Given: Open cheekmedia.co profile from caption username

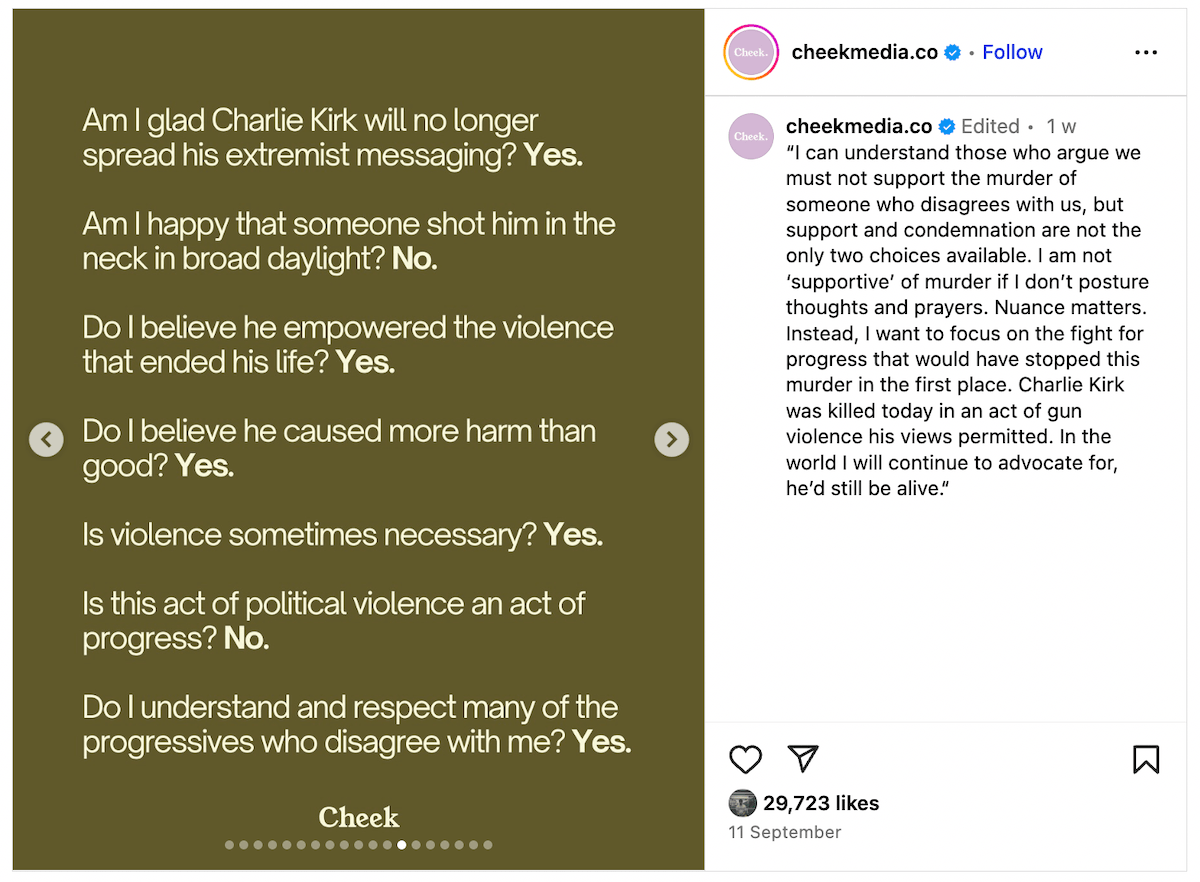Looking at the screenshot, I should pyautogui.click(x=859, y=126).
